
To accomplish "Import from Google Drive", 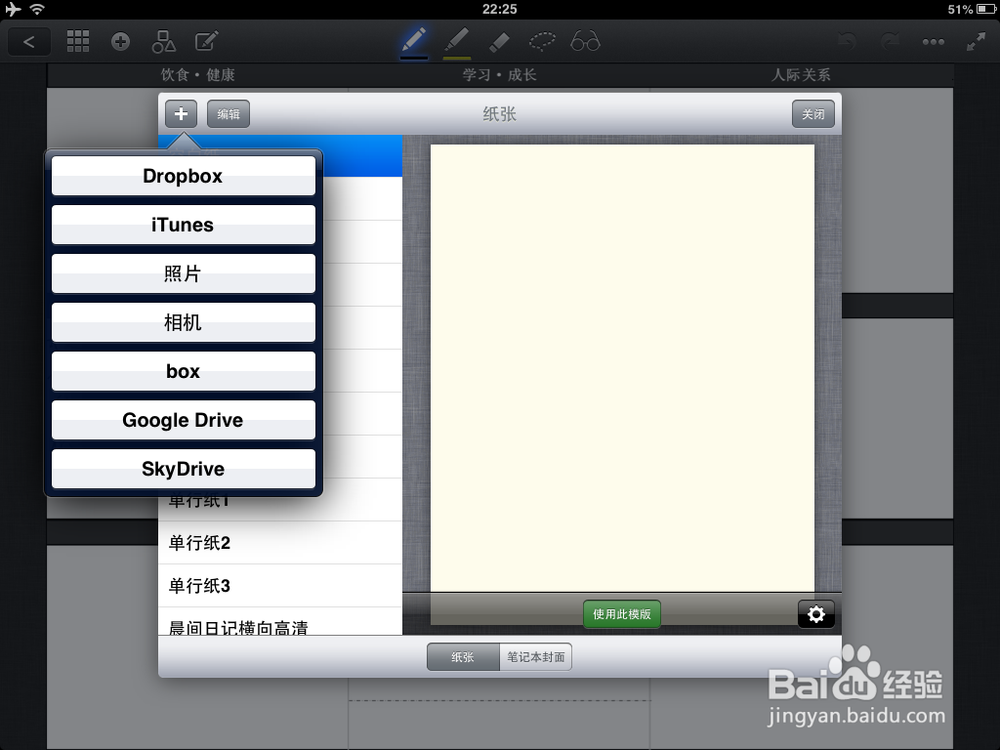I will tap(183, 420).
